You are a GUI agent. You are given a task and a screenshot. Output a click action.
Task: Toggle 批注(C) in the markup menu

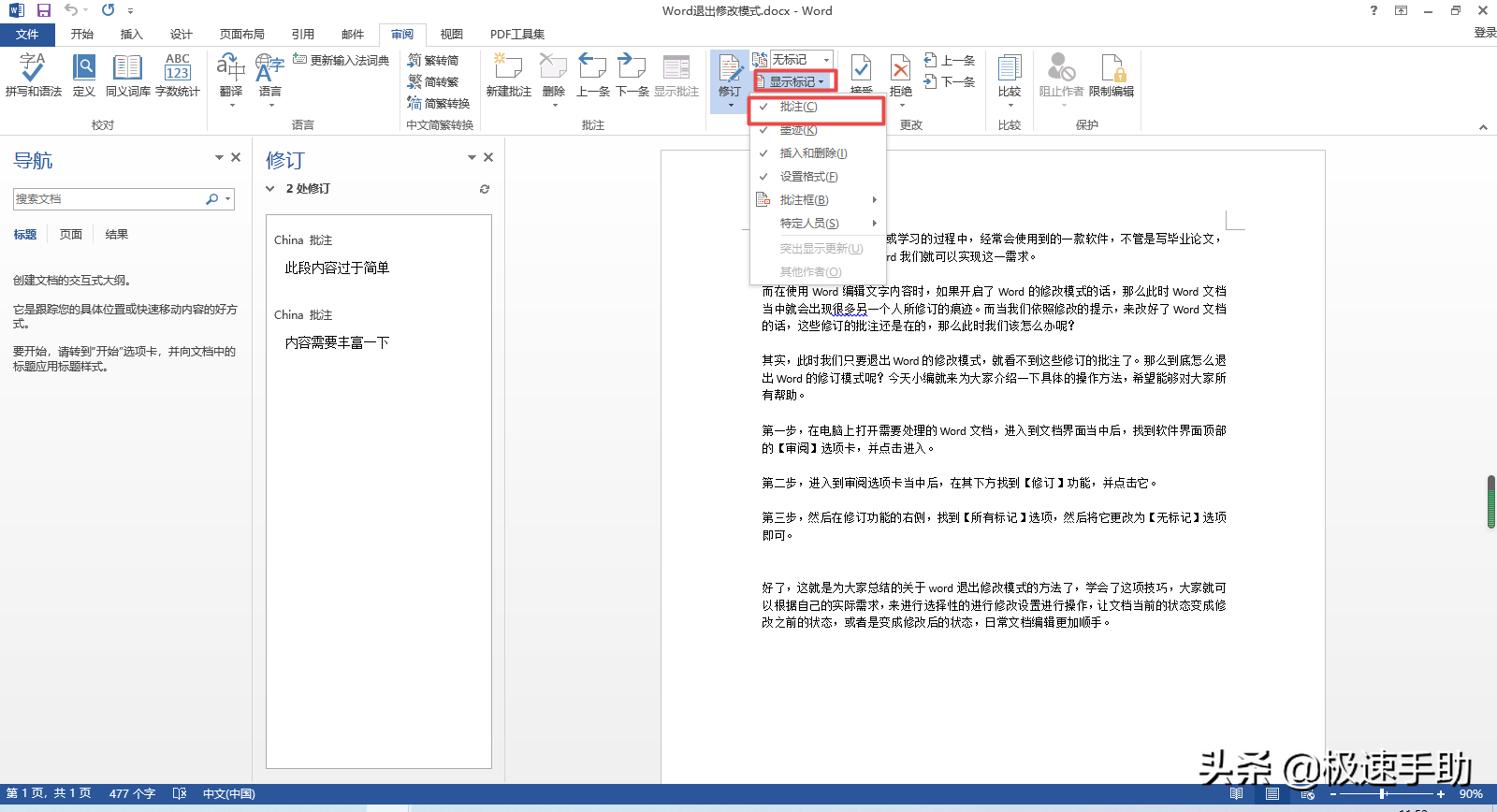[x=817, y=107]
